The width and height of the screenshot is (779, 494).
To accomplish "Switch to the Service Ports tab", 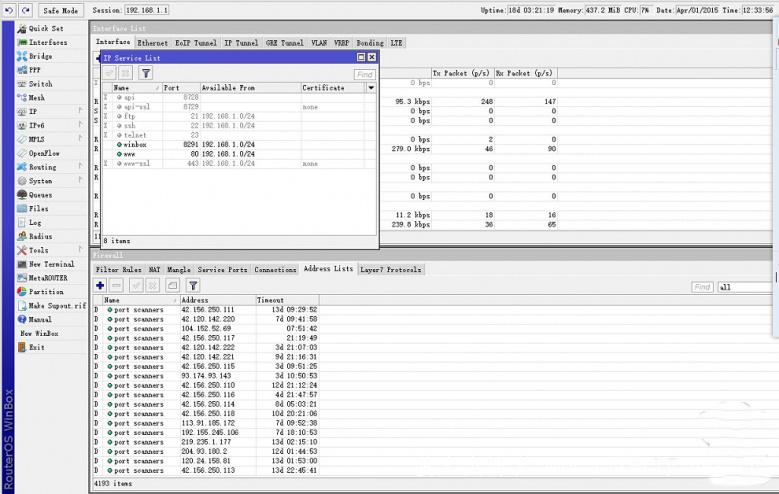I will (222, 269).
